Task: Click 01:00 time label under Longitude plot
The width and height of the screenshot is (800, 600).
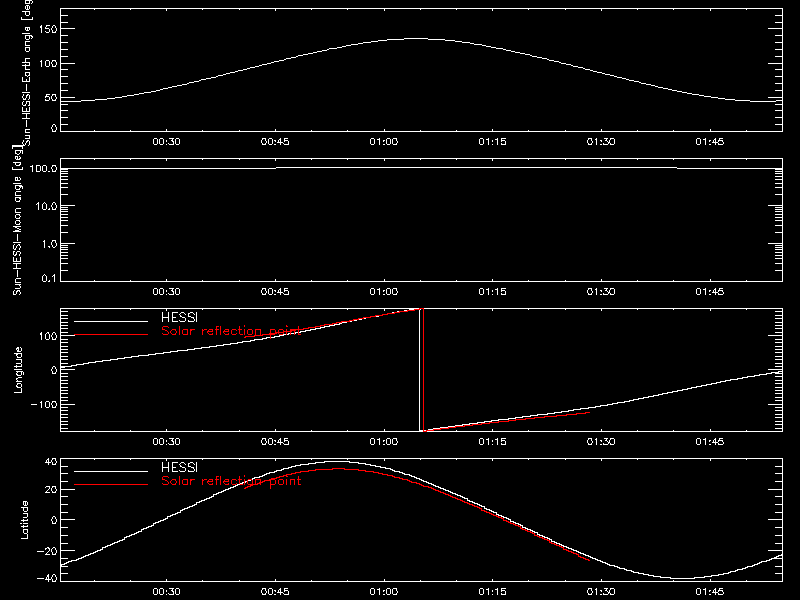Action: click(384, 442)
